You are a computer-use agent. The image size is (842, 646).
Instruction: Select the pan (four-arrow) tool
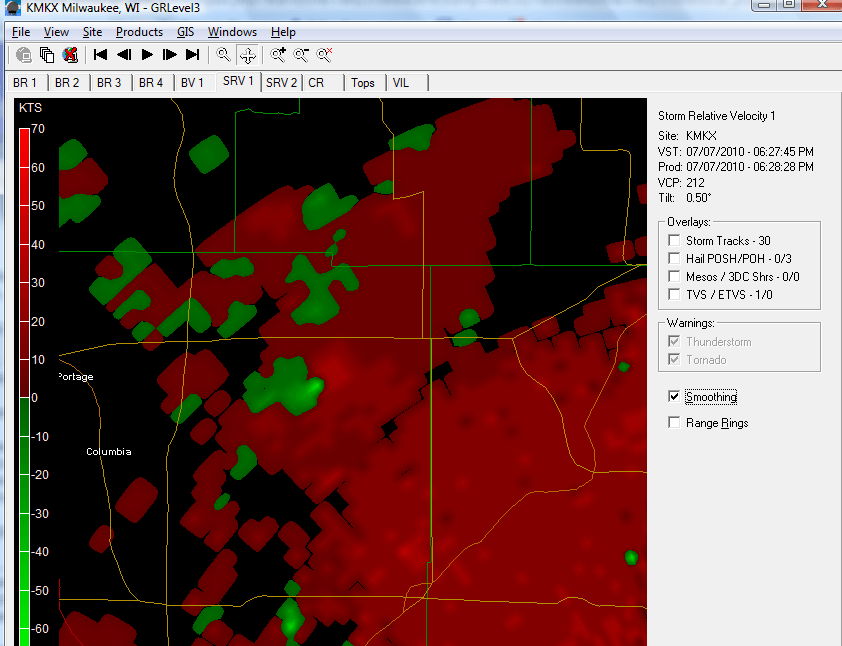tap(248, 55)
